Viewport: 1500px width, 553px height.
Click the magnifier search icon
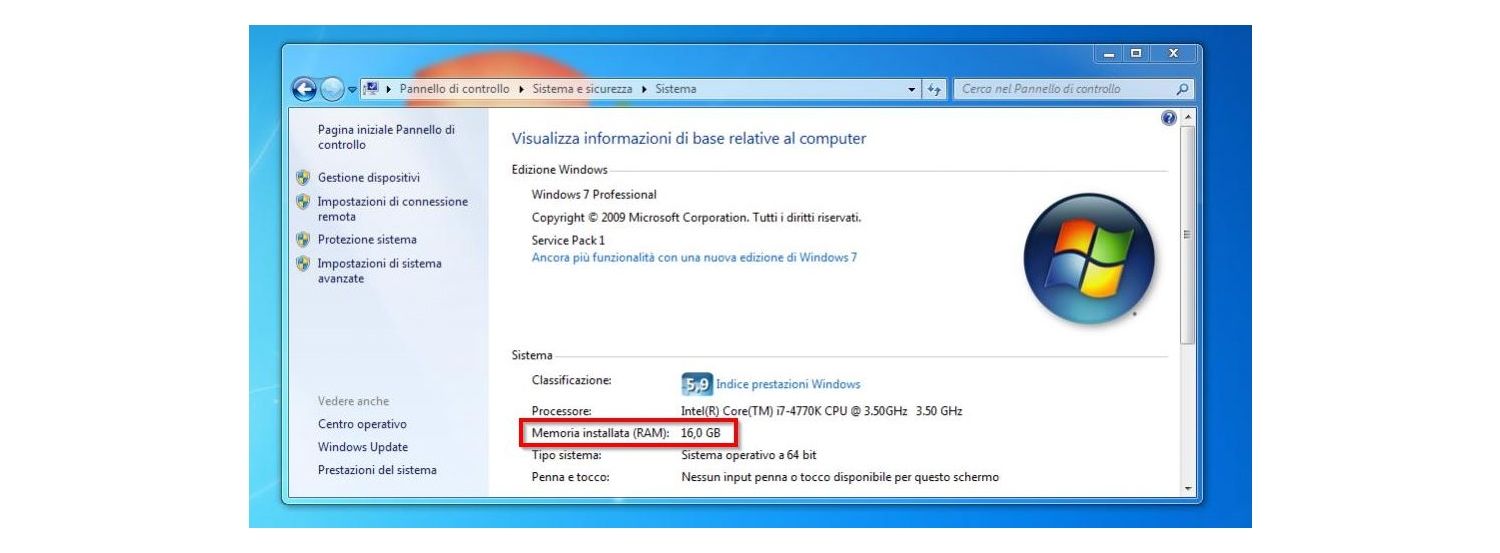click(1183, 89)
